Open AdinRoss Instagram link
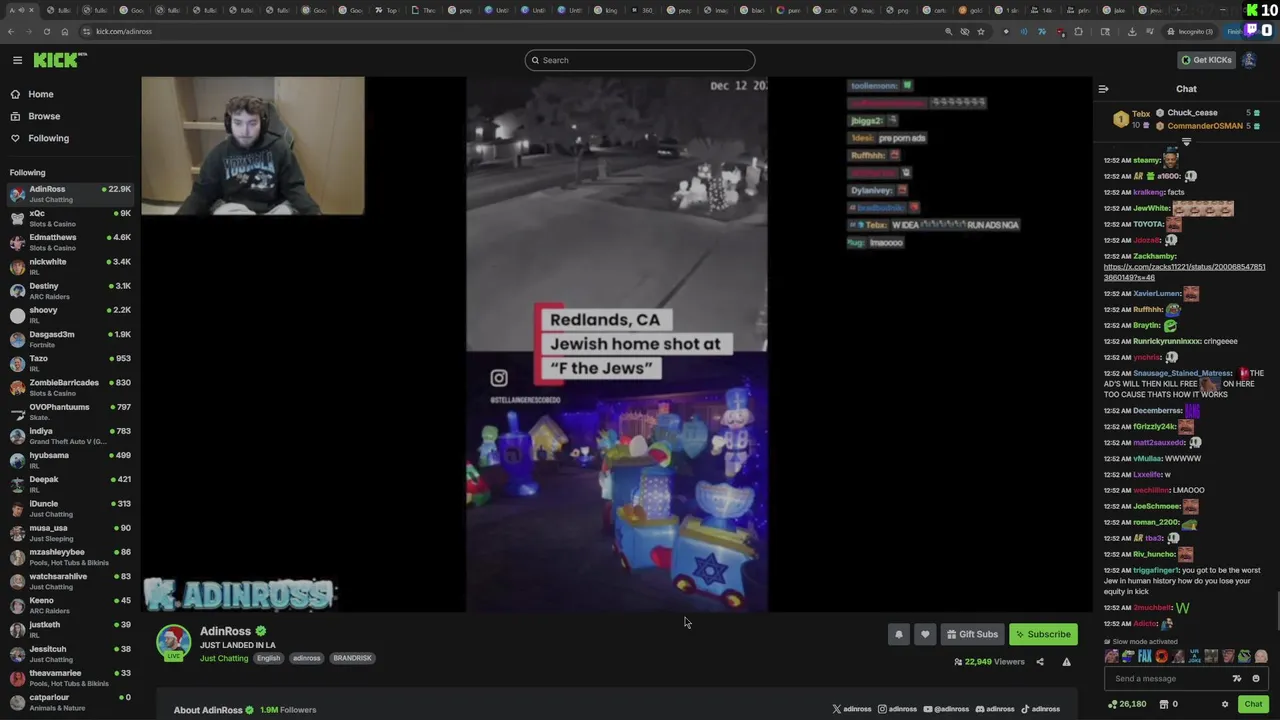 [x=897, y=709]
